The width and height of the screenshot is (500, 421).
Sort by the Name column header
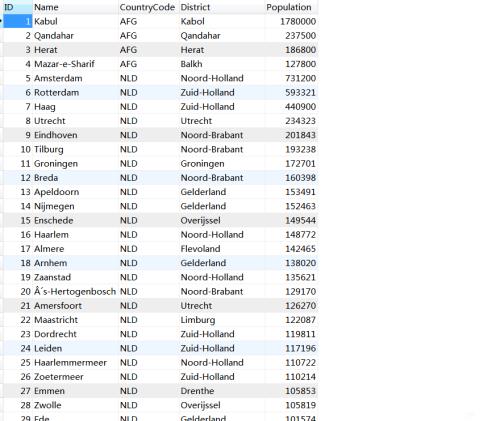pyautogui.click(x=75, y=7)
